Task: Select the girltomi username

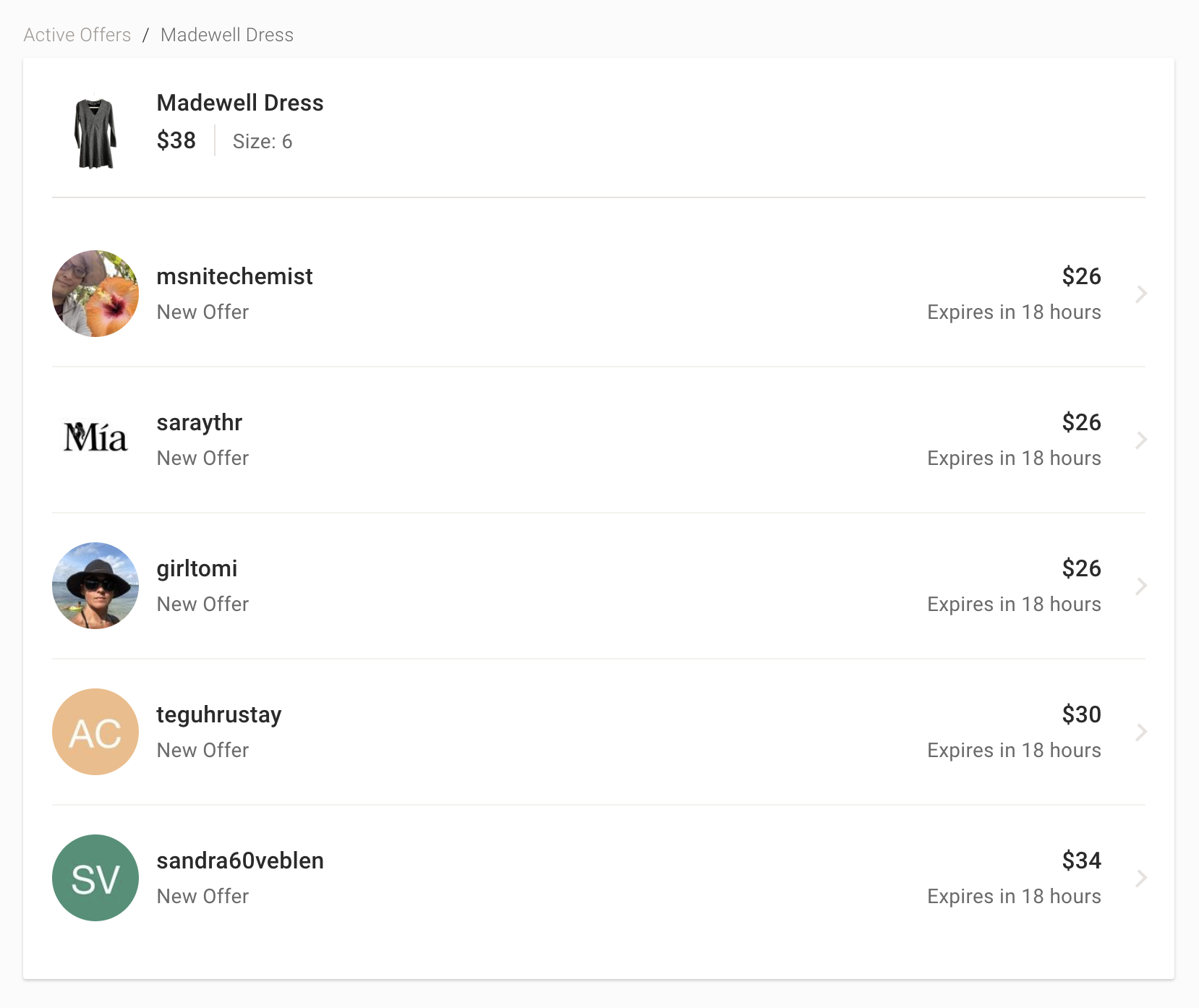Action: (x=197, y=569)
